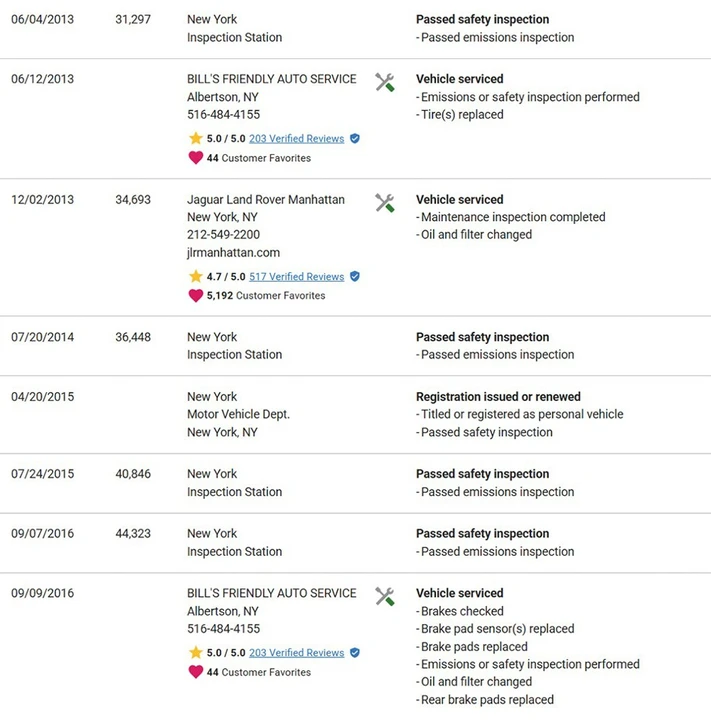Click the pink heart beside 5,192 Customer Favorites
Viewport: 711px width, 720px height.
click(196, 295)
